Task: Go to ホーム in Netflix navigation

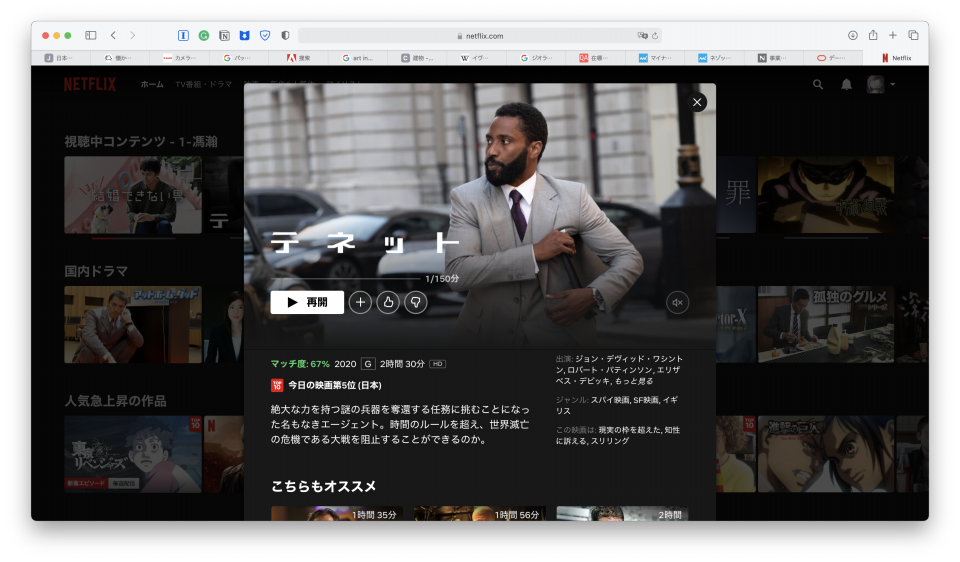Action: point(152,84)
